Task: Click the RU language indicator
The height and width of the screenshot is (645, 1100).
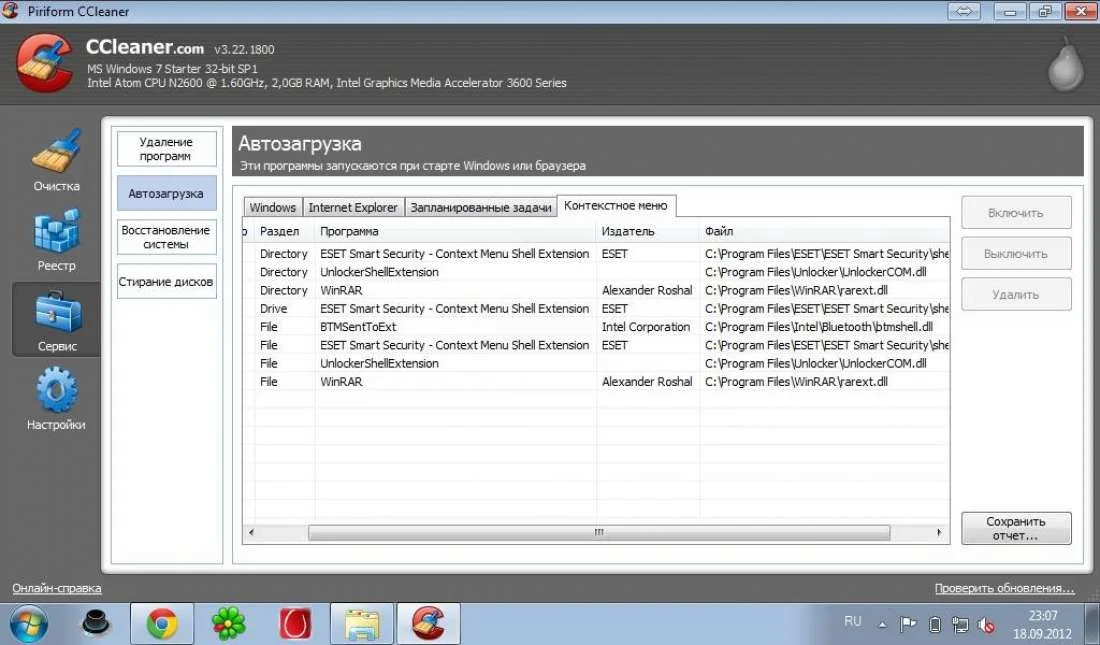Action: (852, 621)
